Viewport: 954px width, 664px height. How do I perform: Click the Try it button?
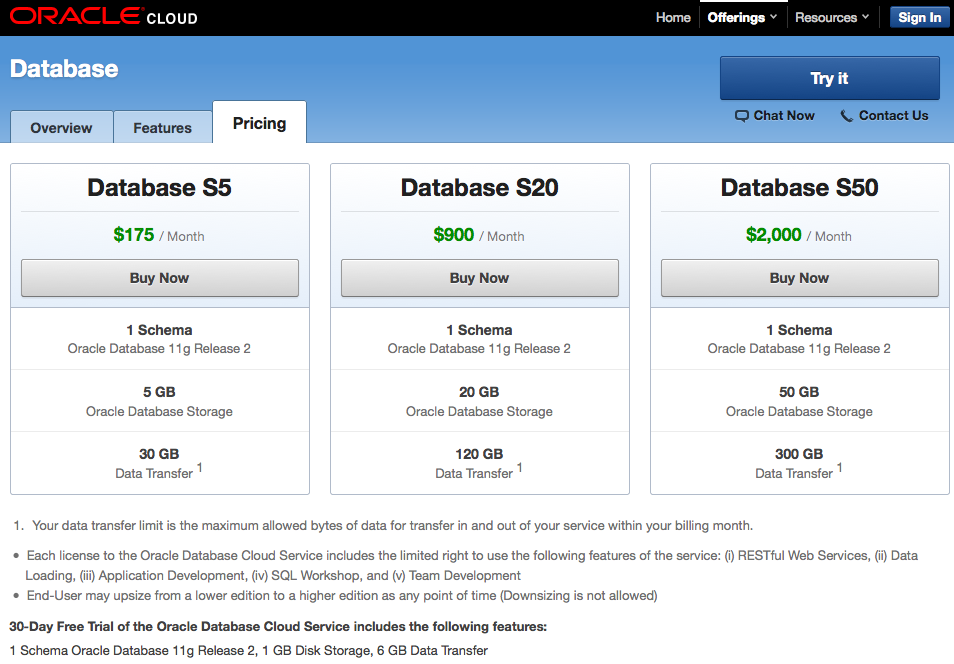[x=830, y=78]
